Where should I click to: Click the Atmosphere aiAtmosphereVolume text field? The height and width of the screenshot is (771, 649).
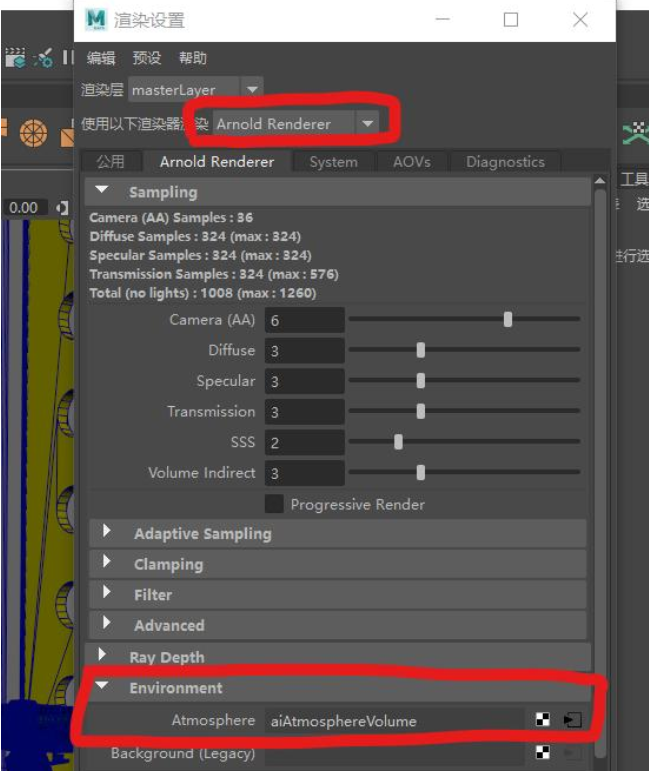pos(393,721)
